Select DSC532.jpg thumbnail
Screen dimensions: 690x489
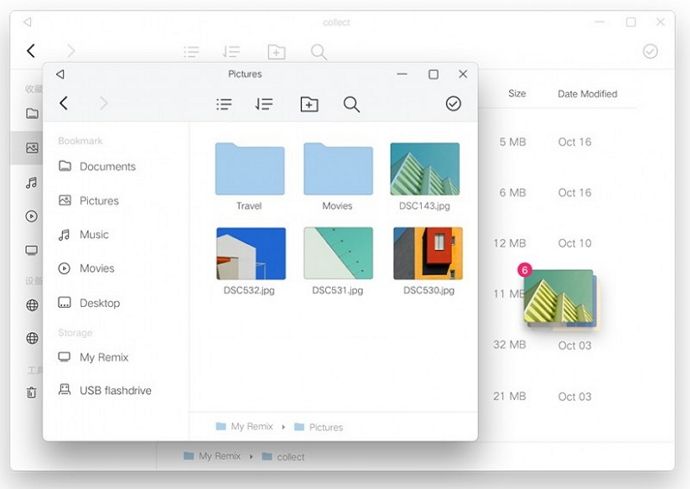point(251,254)
